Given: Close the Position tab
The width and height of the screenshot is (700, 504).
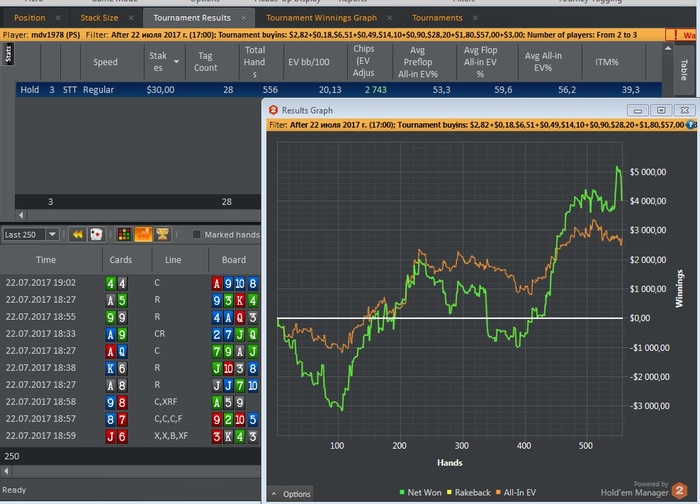Looking at the screenshot, I should 58,18.
